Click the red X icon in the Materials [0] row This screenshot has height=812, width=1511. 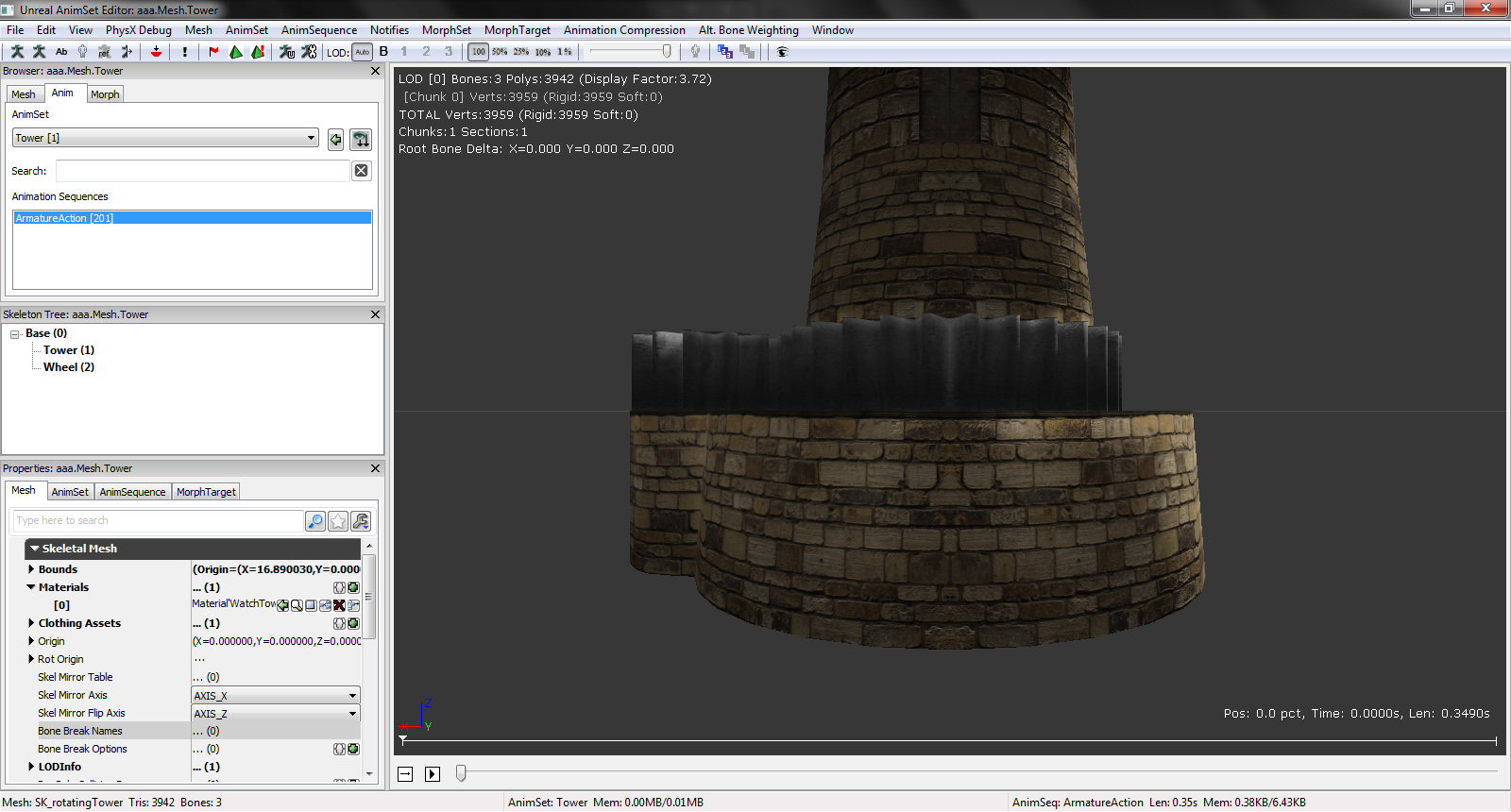pos(339,605)
